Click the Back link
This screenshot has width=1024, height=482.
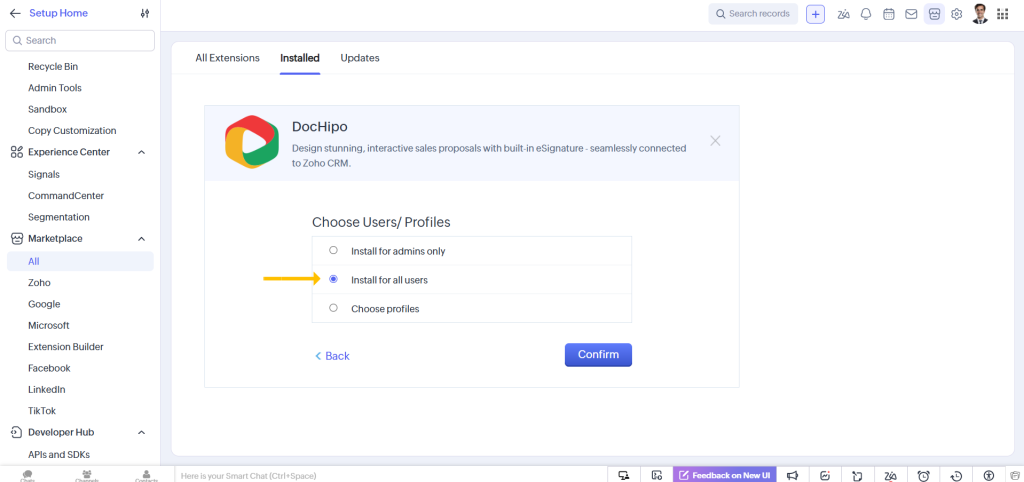[332, 356]
